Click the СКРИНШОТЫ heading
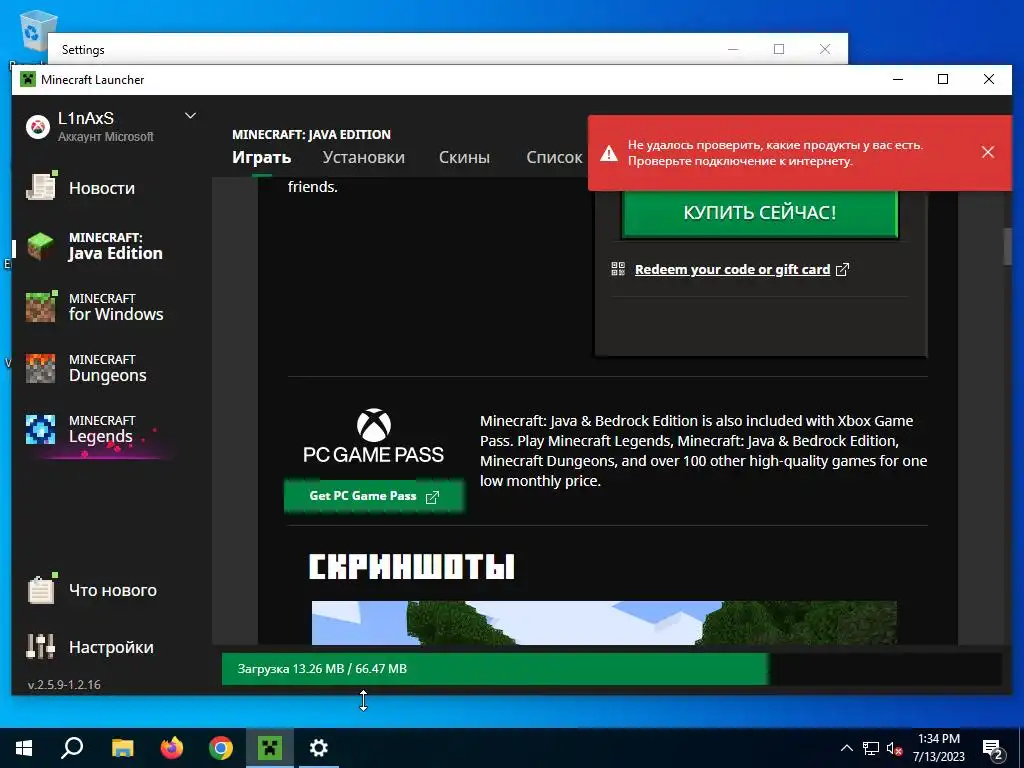The height and width of the screenshot is (768, 1024). click(411, 567)
